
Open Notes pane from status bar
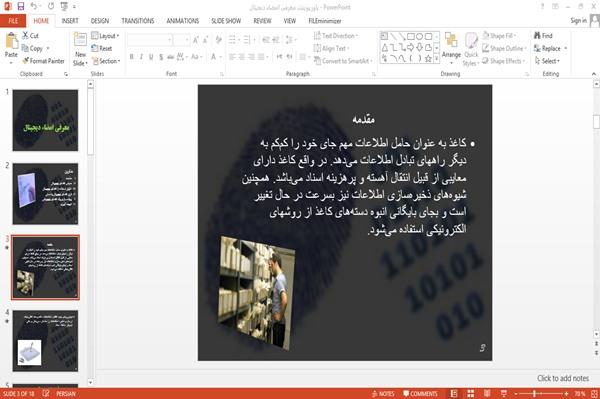coord(383,394)
